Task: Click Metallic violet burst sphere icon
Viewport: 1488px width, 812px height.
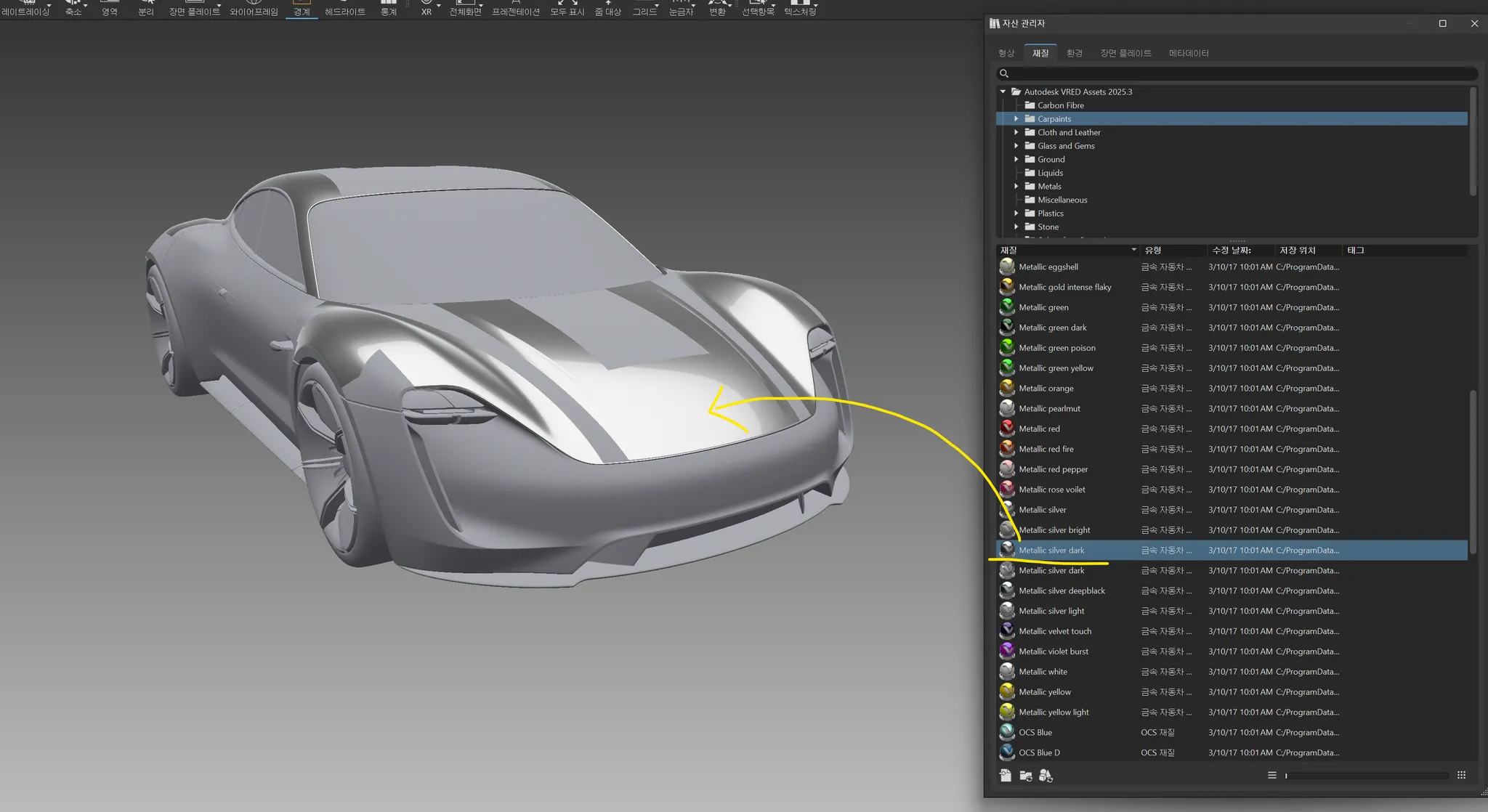Action: pos(1007,651)
